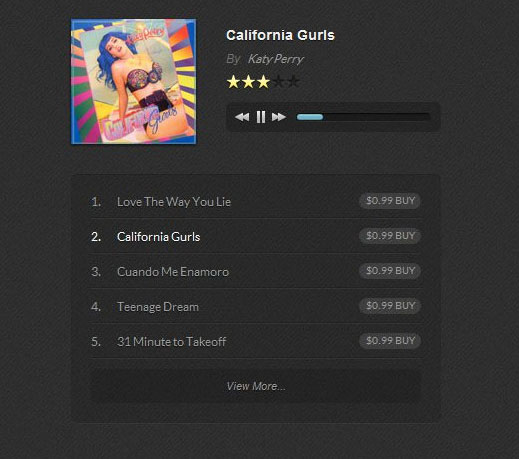
Task: Buy Teenage Dream for $0.99
Action: (390, 306)
